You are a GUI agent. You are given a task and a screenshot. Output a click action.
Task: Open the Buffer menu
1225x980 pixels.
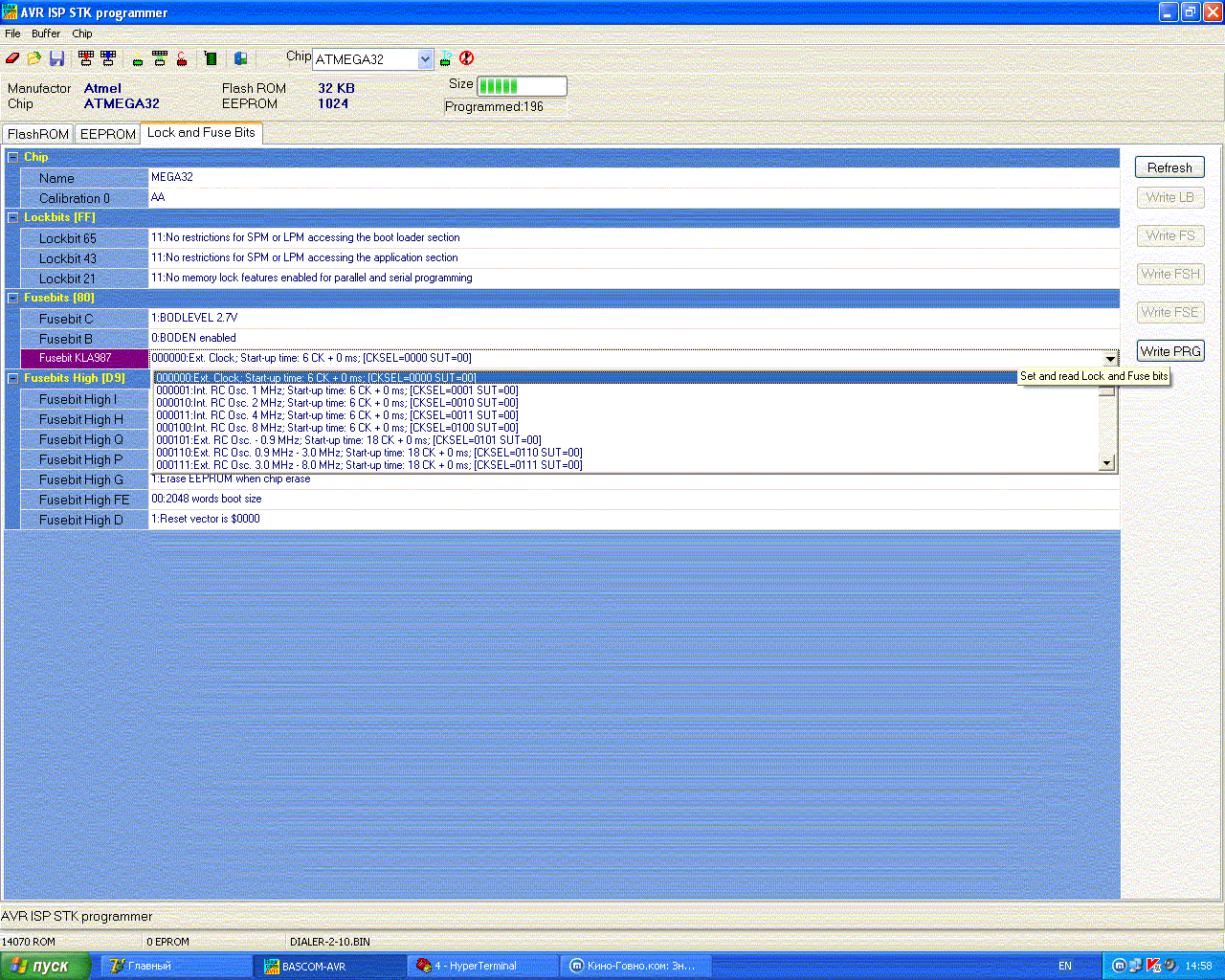[46, 33]
